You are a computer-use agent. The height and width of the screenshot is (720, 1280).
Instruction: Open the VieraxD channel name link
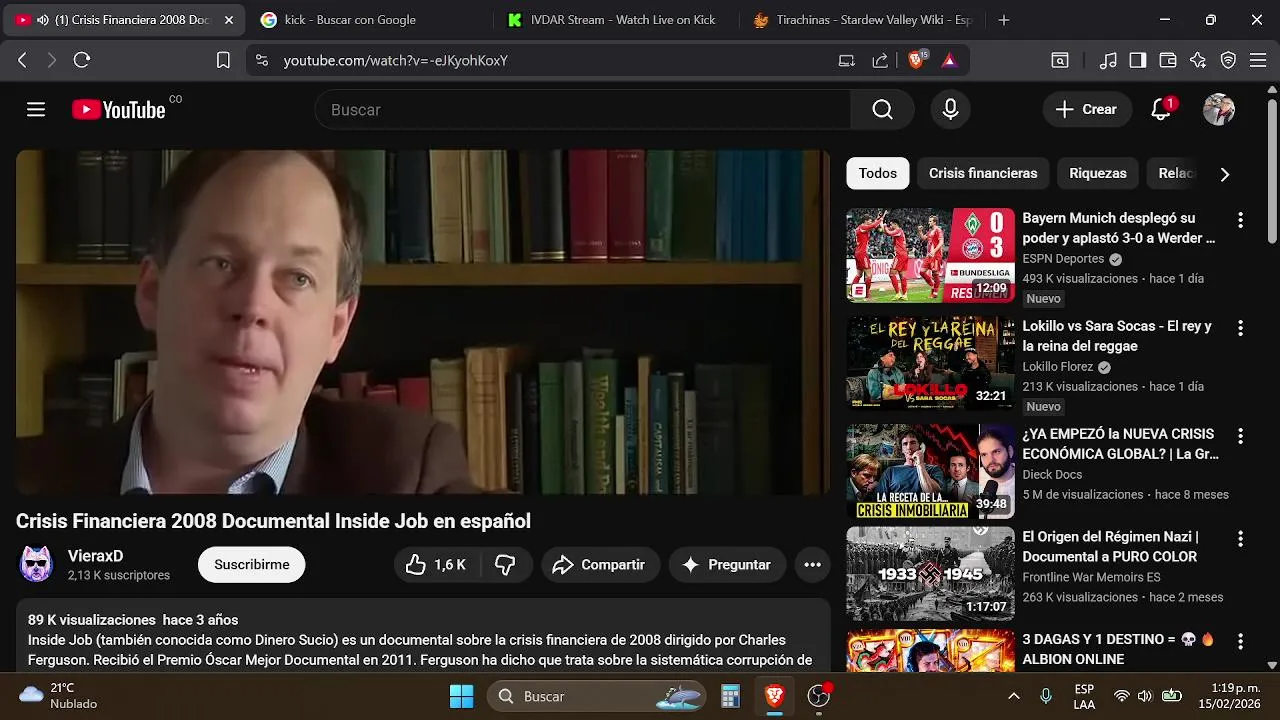(x=96, y=556)
